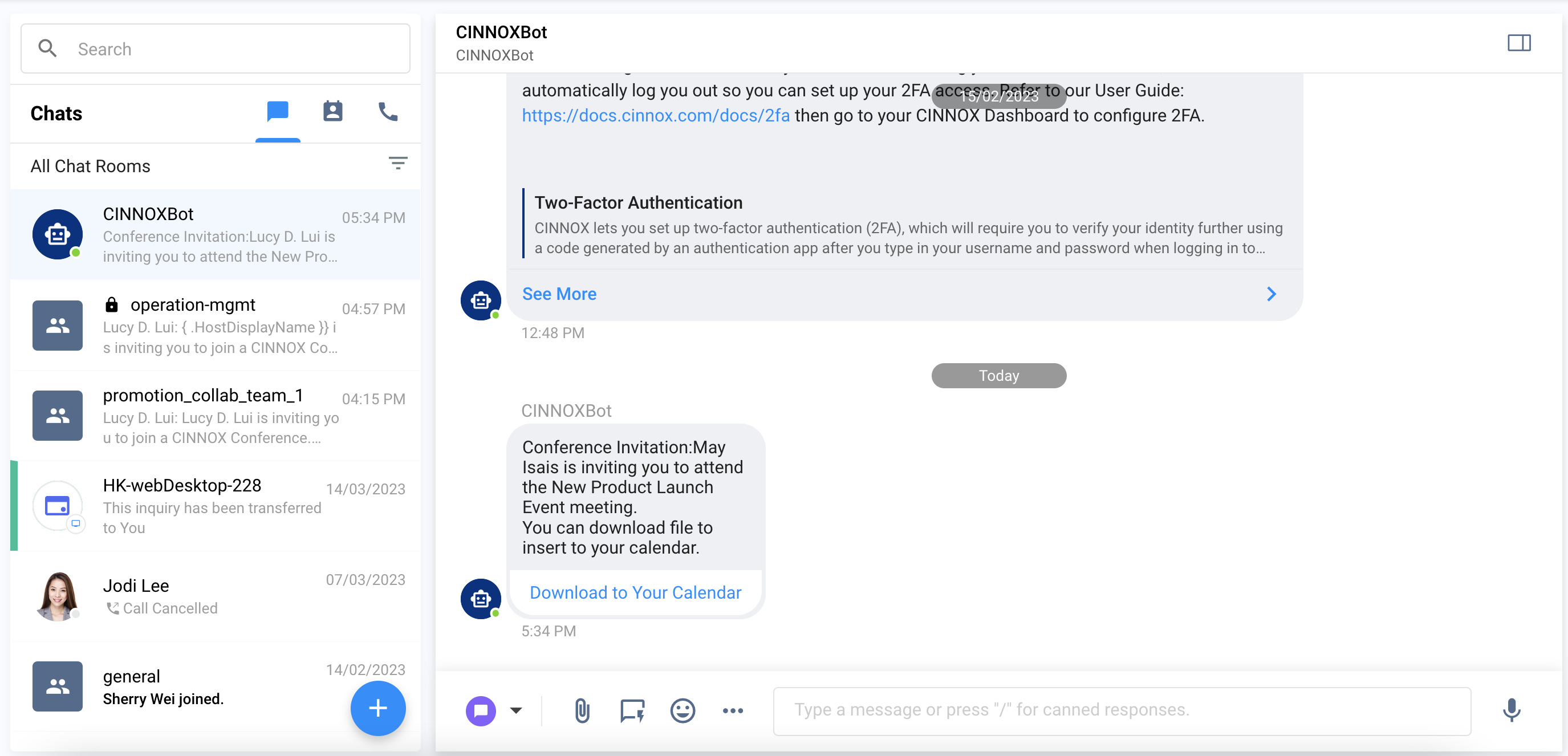
Task: Start voice recording with microphone icon
Action: pos(1511,710)
